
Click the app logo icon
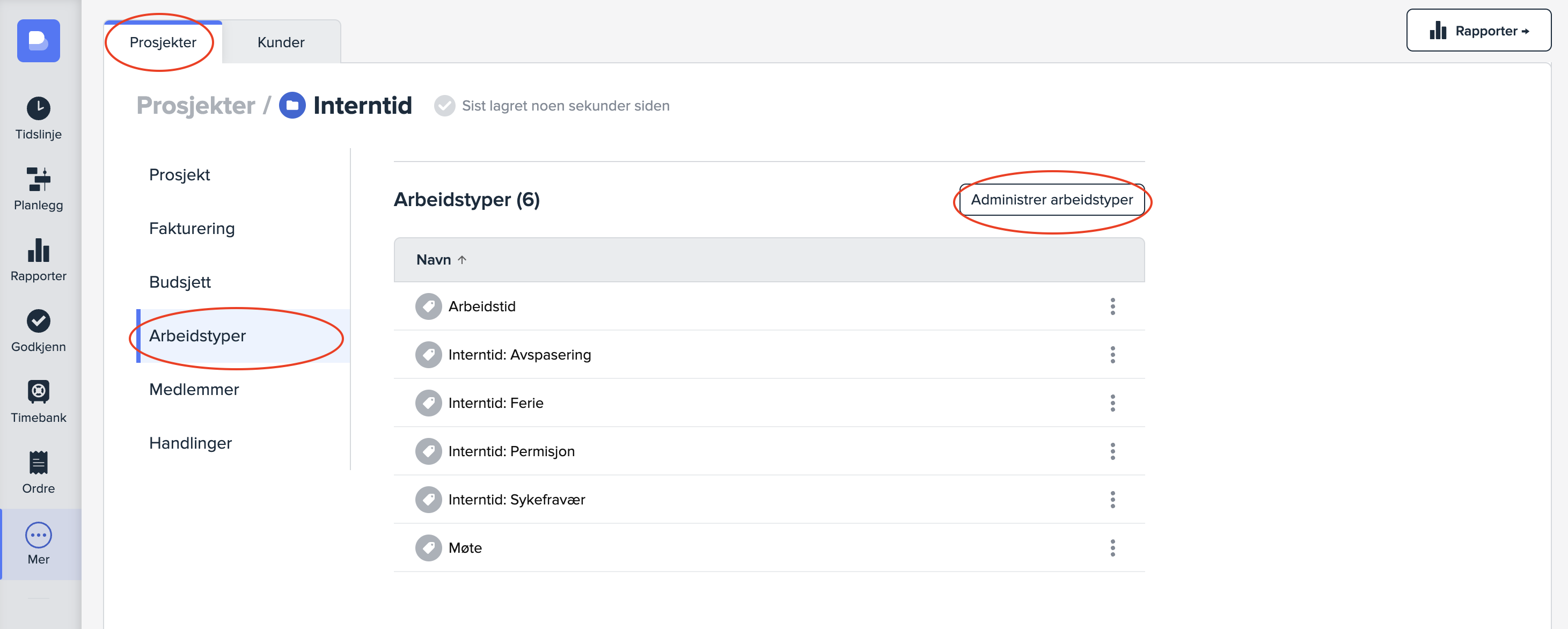[x=38, y=41]
